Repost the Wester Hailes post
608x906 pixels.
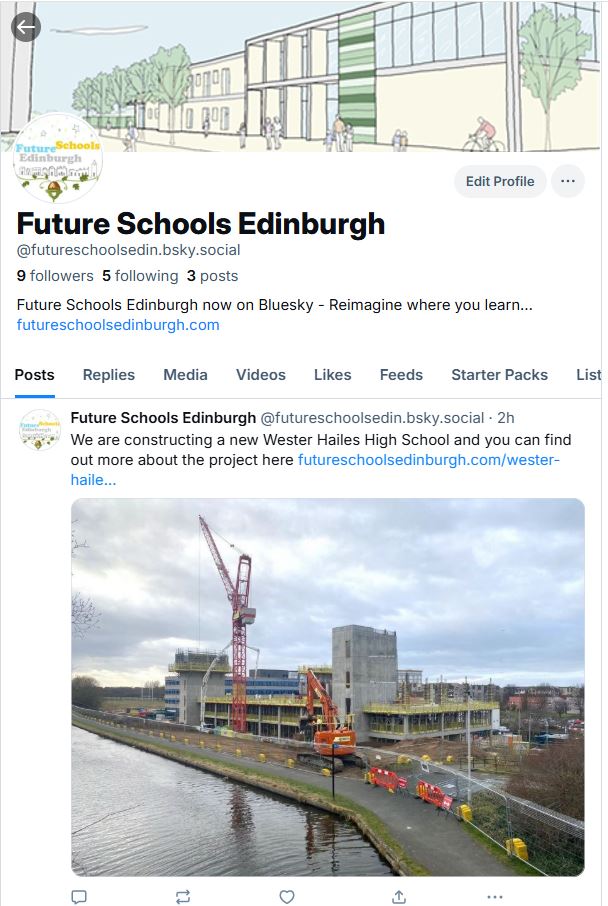point(183,896)
